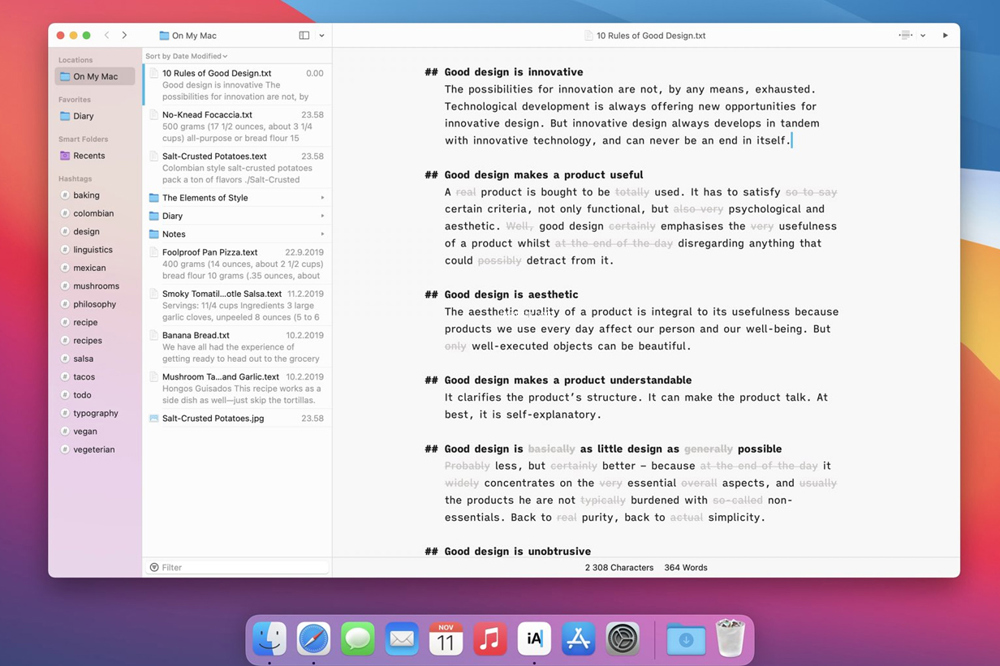Open Salt-Crusted Potatoes.text file
Image resolution: width=1000 pixels, height=666 pixels.
pyautogui.click(x=237, y=167)
